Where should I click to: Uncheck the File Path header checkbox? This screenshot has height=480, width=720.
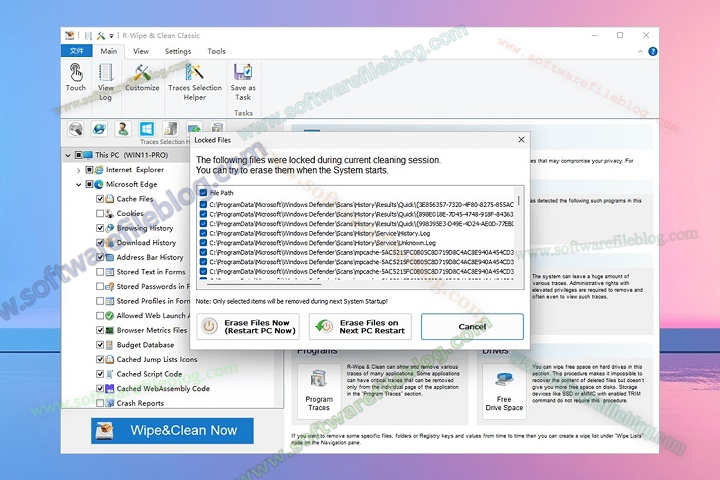(203, 193)
